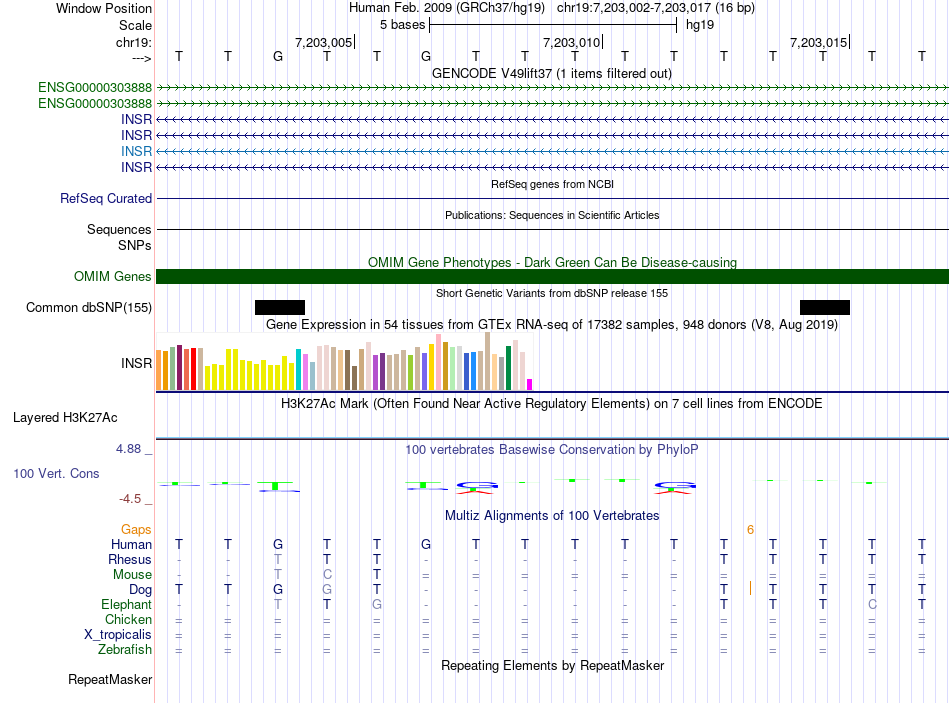This screenshot has height=703, width=950.
Task: Click the Layered H3K27Ac track label
Action: point(65,418)
